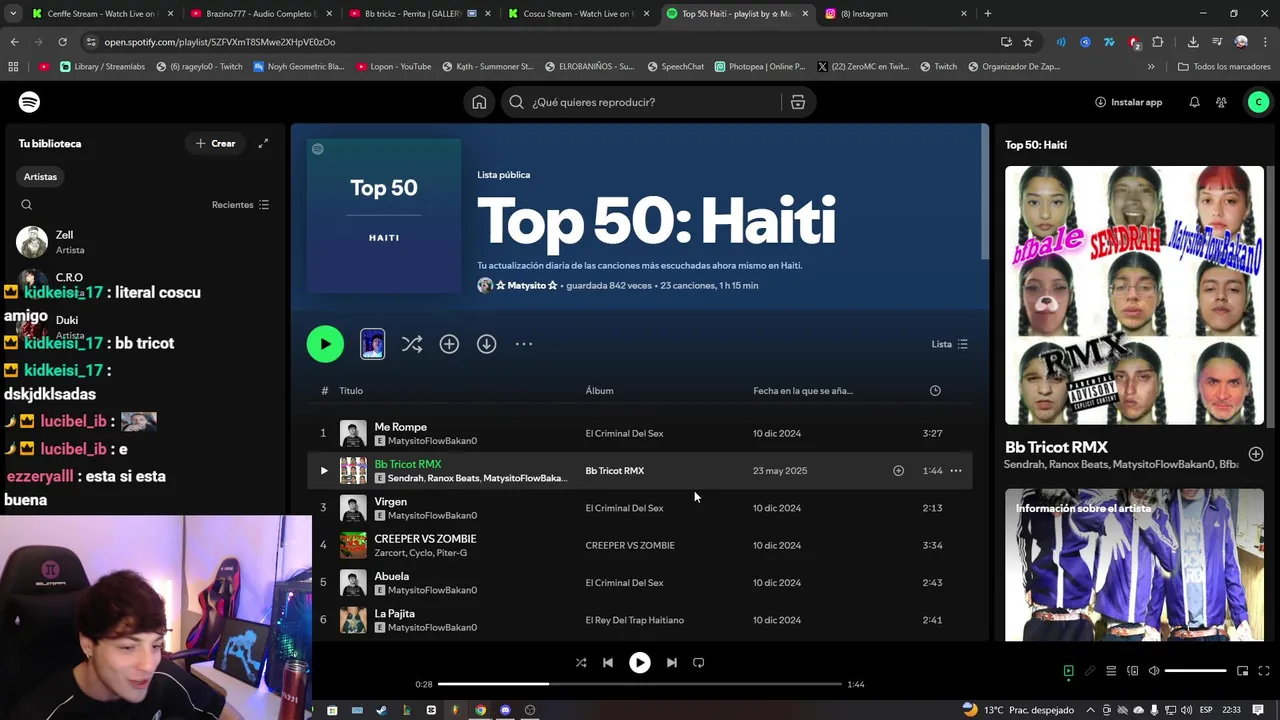This screenshot has width=1280, height=720.
Task: Open the lyrics microphone icon
Action: point(1090,671)
